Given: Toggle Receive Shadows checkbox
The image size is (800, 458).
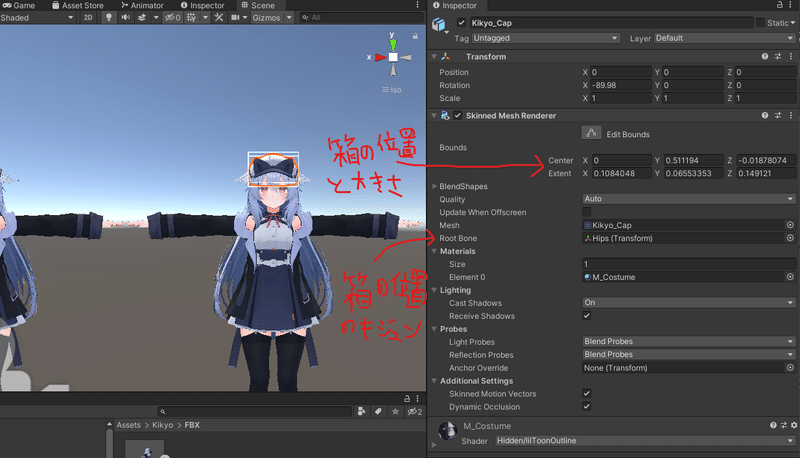Looking at the screenshot, I should tap(587, 315).
